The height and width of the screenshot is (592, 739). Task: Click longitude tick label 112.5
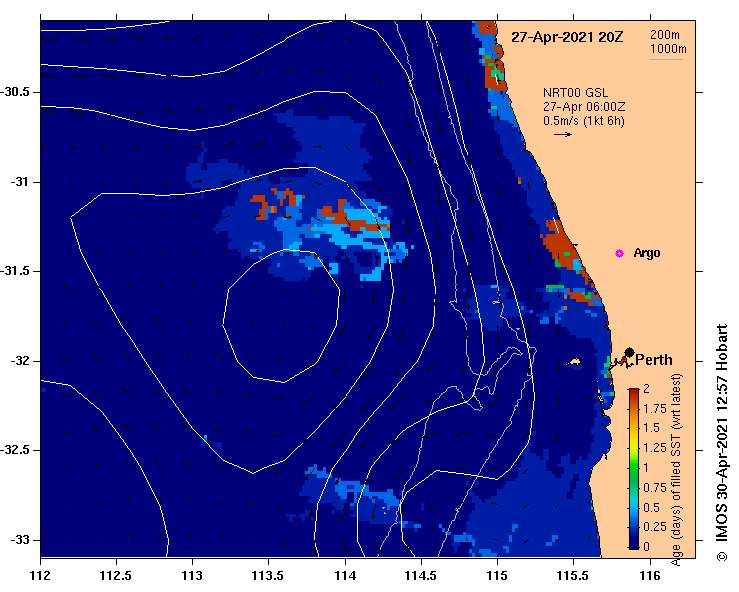[116, 576]
